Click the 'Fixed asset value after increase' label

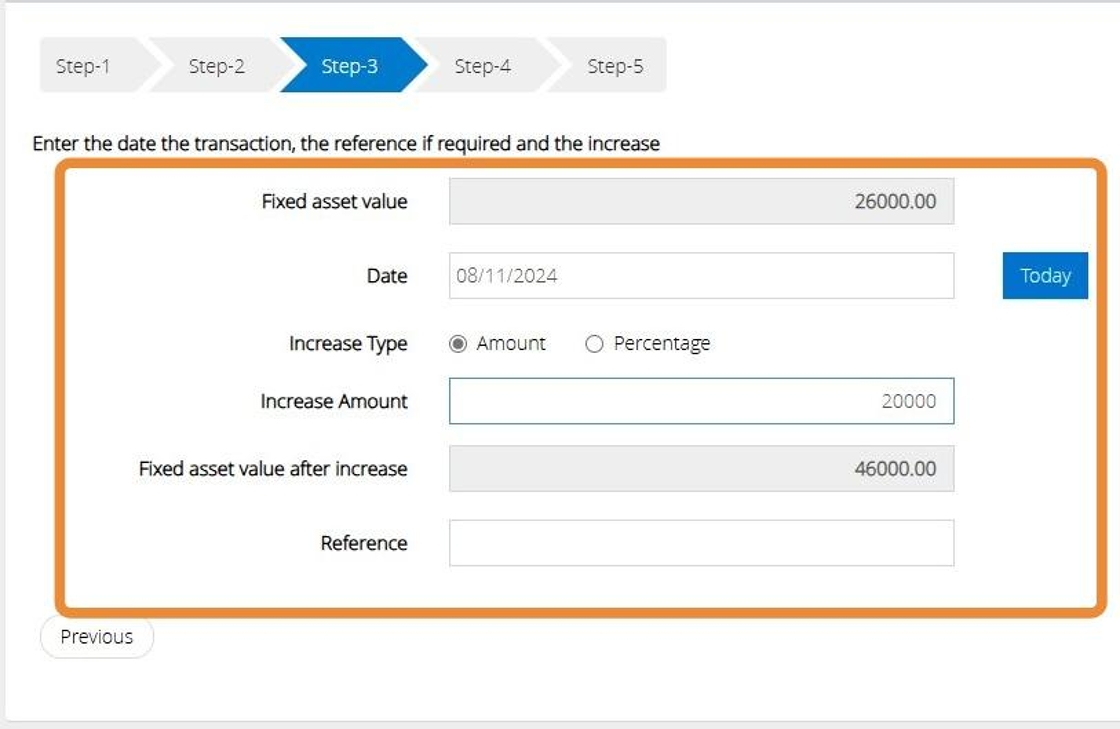coord(273,468)
